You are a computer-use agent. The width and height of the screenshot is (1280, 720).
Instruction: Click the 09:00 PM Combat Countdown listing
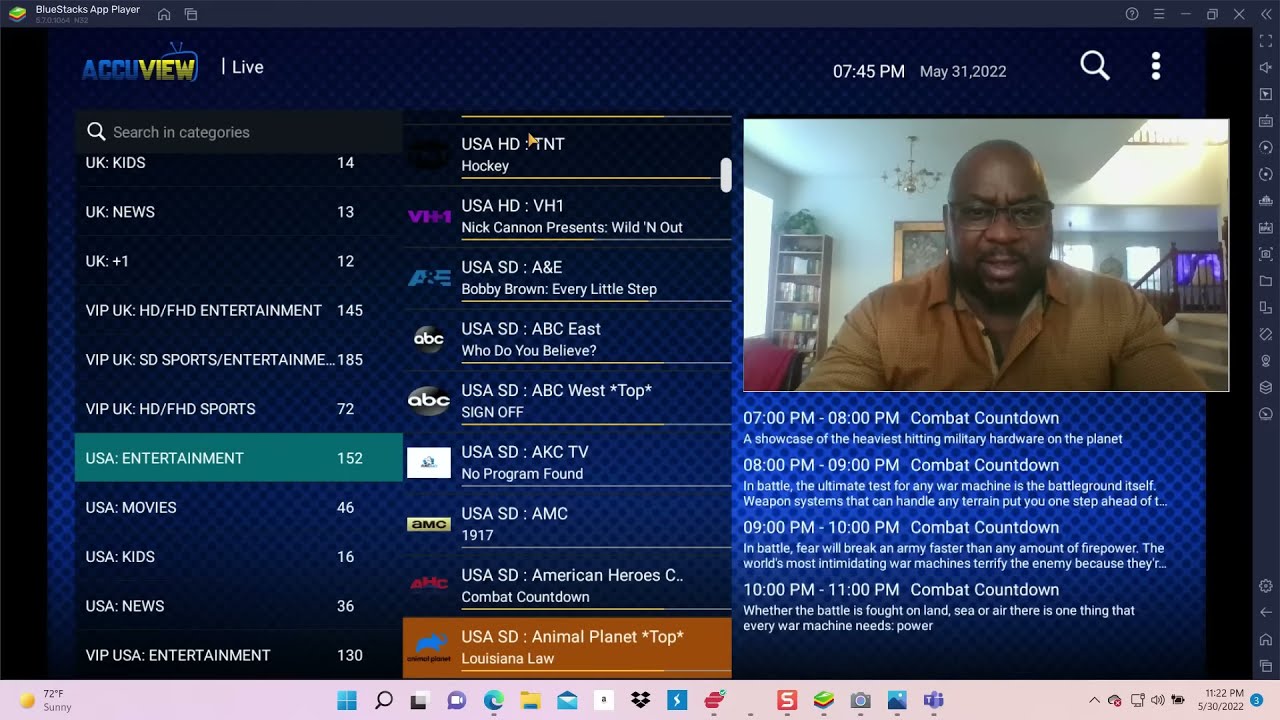tap(955, 544)
